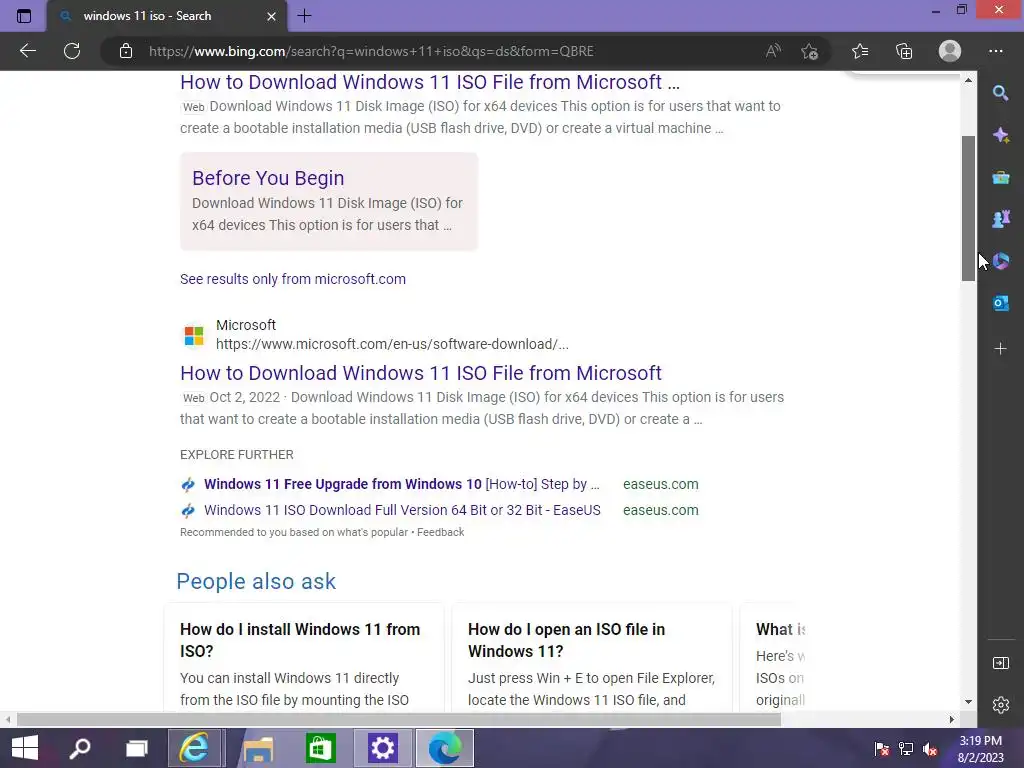1024x768 pixels.
Task: Click the page scroll up arrow
Action: (968, 80)
